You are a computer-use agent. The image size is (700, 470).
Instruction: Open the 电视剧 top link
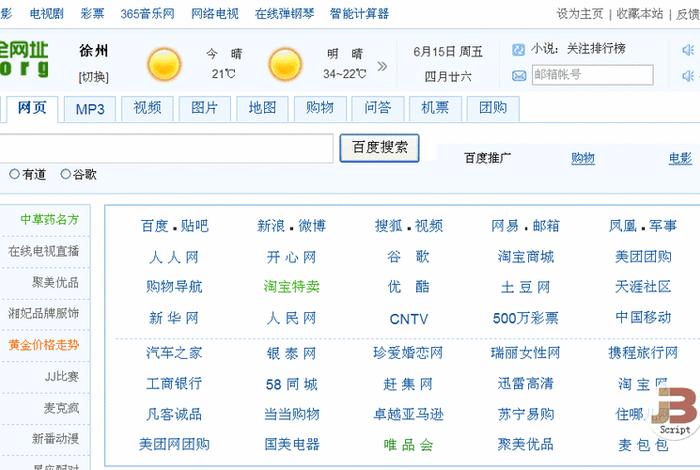point(46,14)
